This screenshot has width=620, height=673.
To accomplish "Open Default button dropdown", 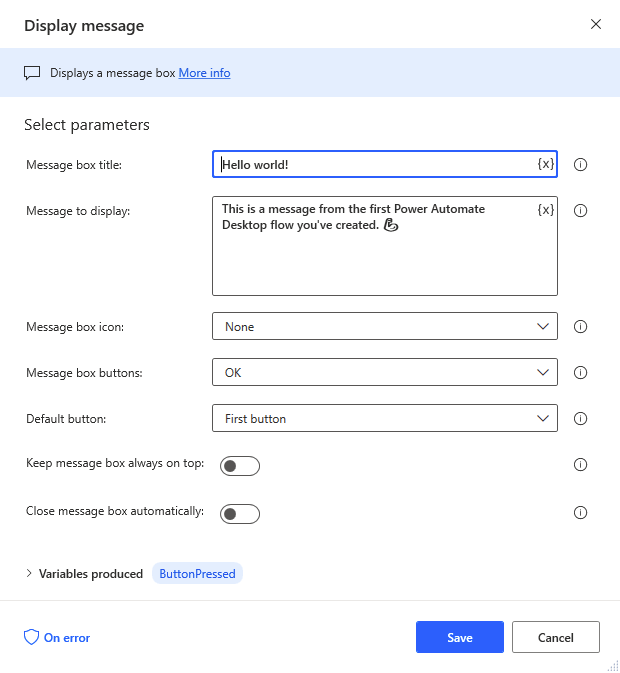I will 385,418.
